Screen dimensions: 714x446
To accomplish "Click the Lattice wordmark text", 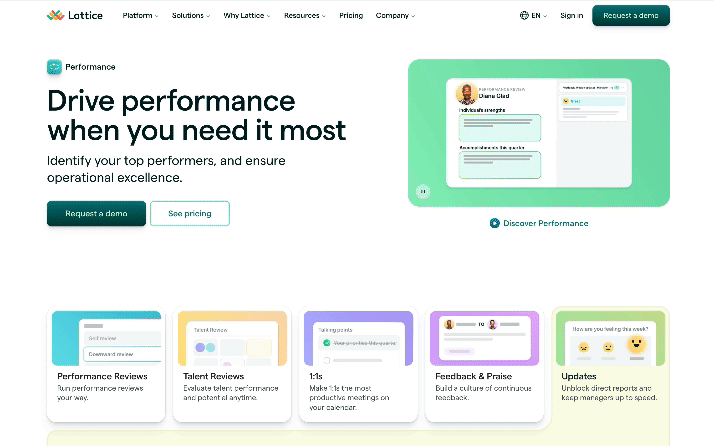I will pyautogui.click(x=85, y=15).
